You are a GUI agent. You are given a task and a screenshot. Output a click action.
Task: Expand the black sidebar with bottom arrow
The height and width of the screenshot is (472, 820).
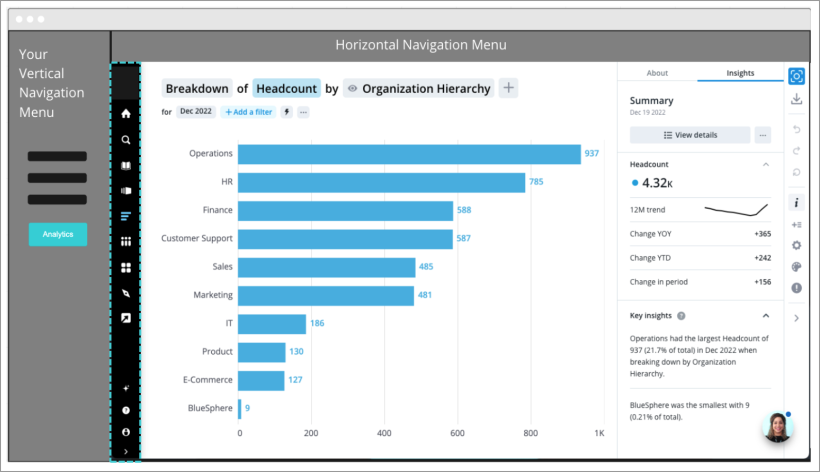[x=126, y=452]
